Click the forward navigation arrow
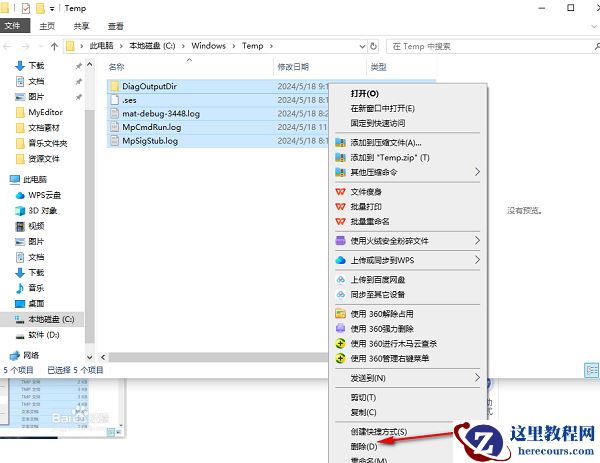Image resolution: width=600 pixels, height=463 pixels. point(25,46)
